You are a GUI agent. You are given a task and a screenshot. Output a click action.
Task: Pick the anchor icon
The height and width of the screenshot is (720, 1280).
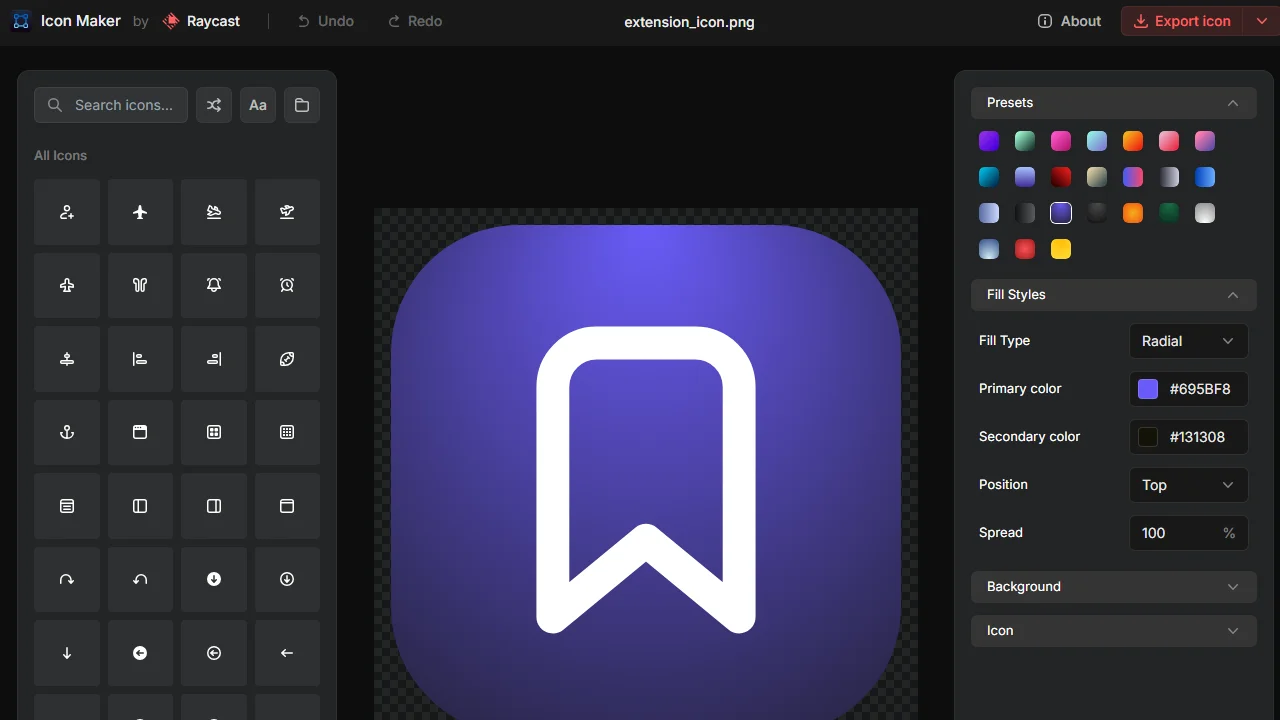(67, 432)
